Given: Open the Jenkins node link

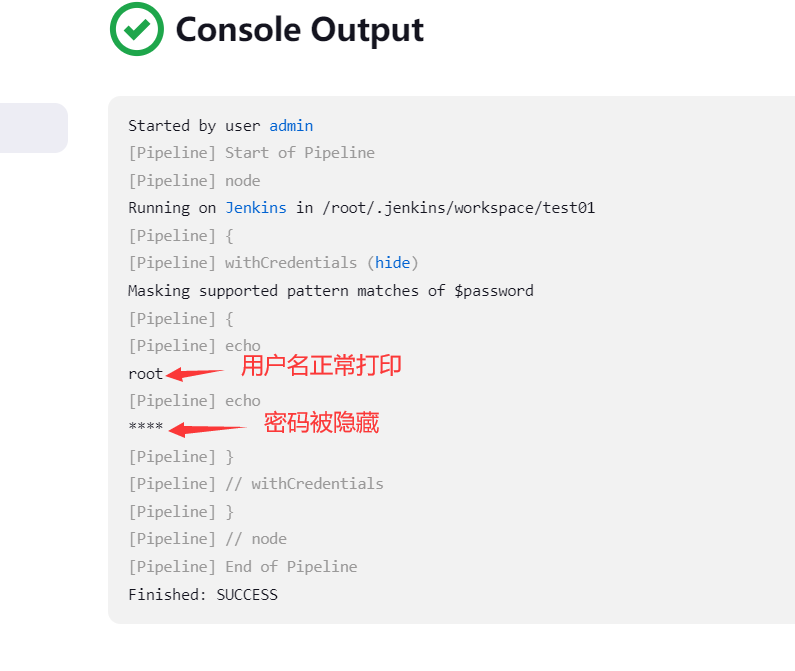Looking at the screenshot, I should point(256,208).
